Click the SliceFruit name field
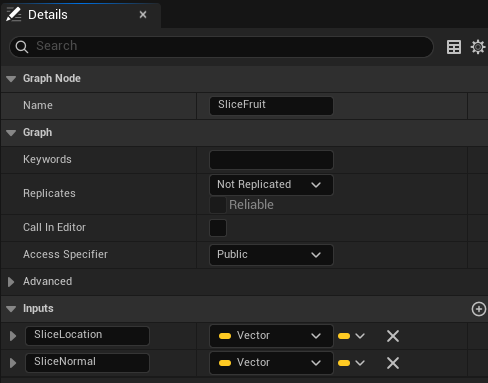The image size is (488, 383). pyautogui.click(x=271, y=106)
